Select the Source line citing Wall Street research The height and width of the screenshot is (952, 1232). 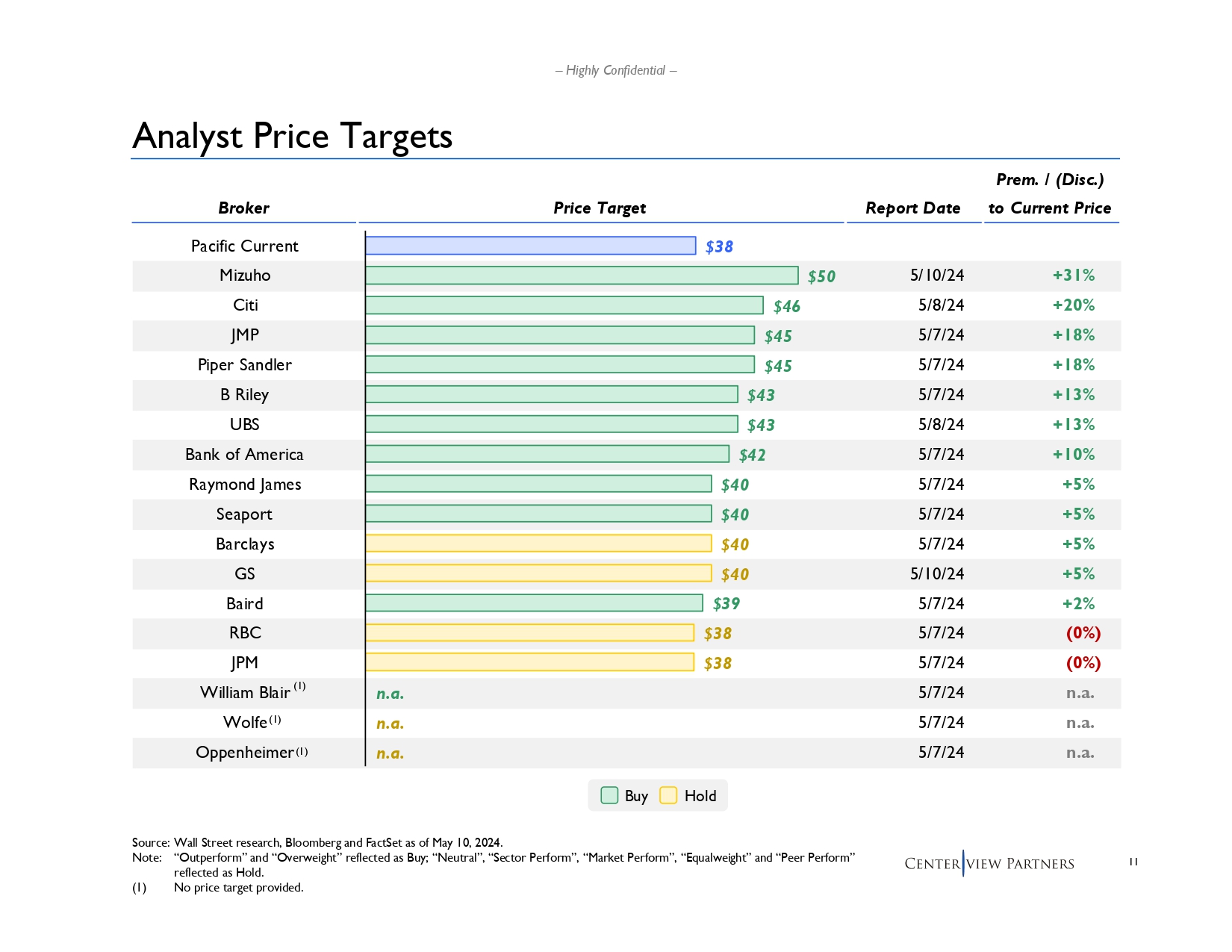coord(317,842)
